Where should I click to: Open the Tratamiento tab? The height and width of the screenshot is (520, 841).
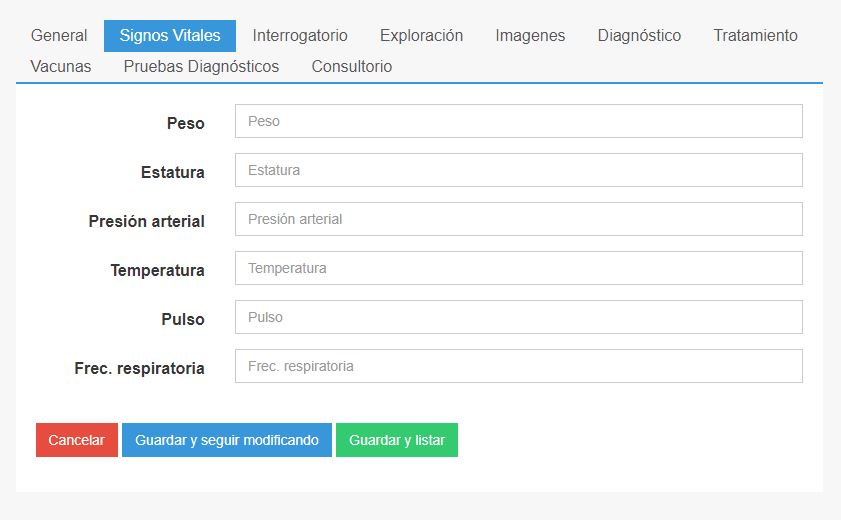point(755,35)
